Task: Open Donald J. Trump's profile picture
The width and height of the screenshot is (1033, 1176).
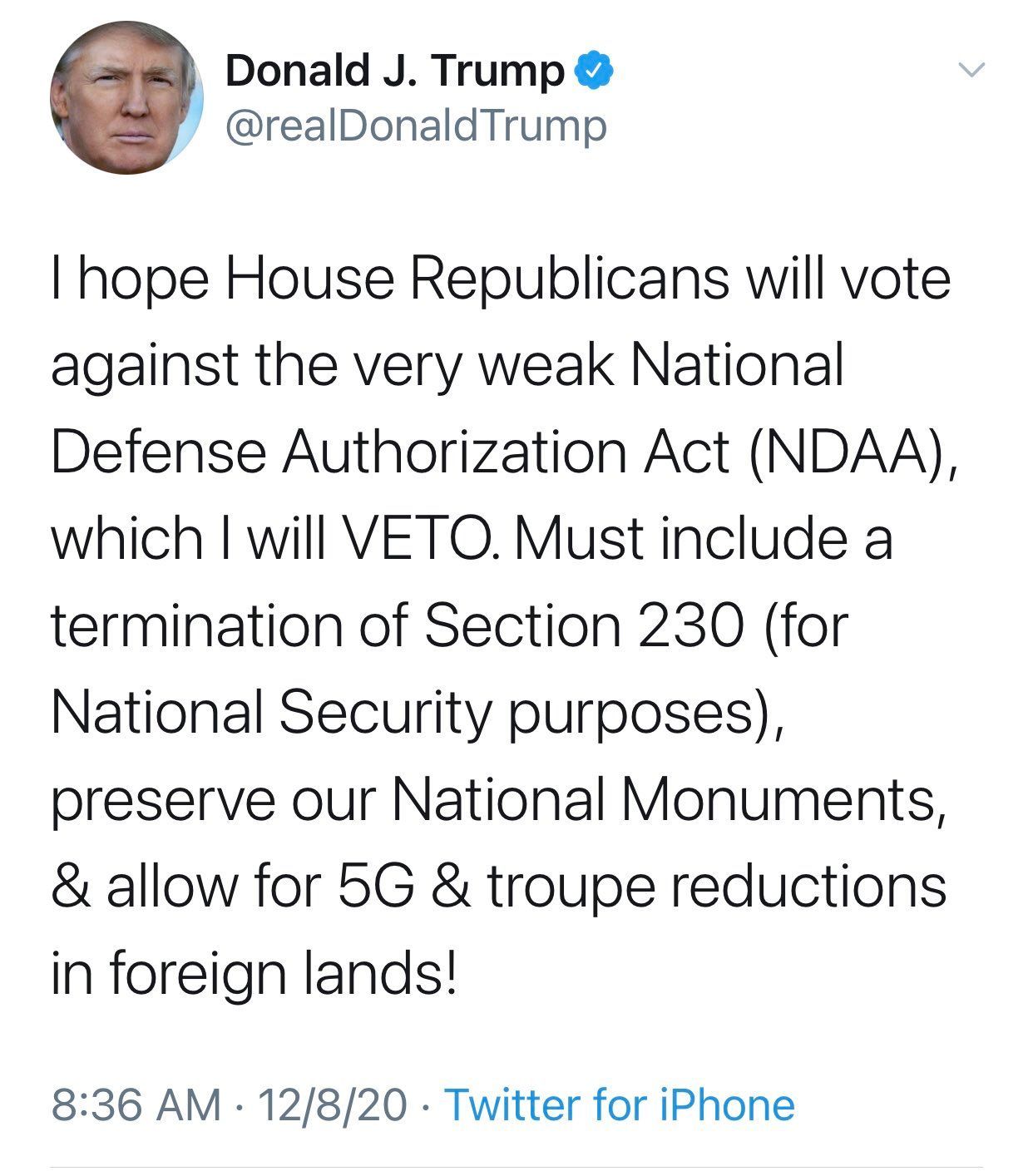Action: click(126, 97)
